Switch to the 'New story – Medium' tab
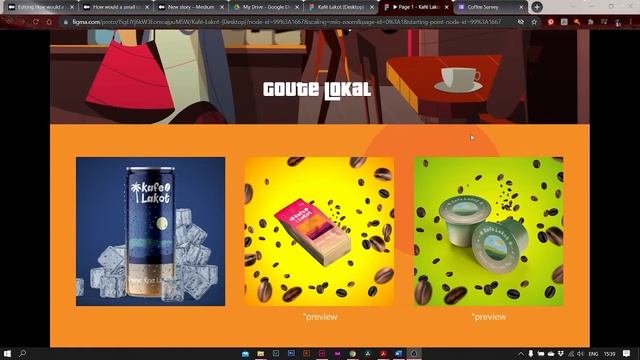 pyautogui.click(x=190, y=7)
